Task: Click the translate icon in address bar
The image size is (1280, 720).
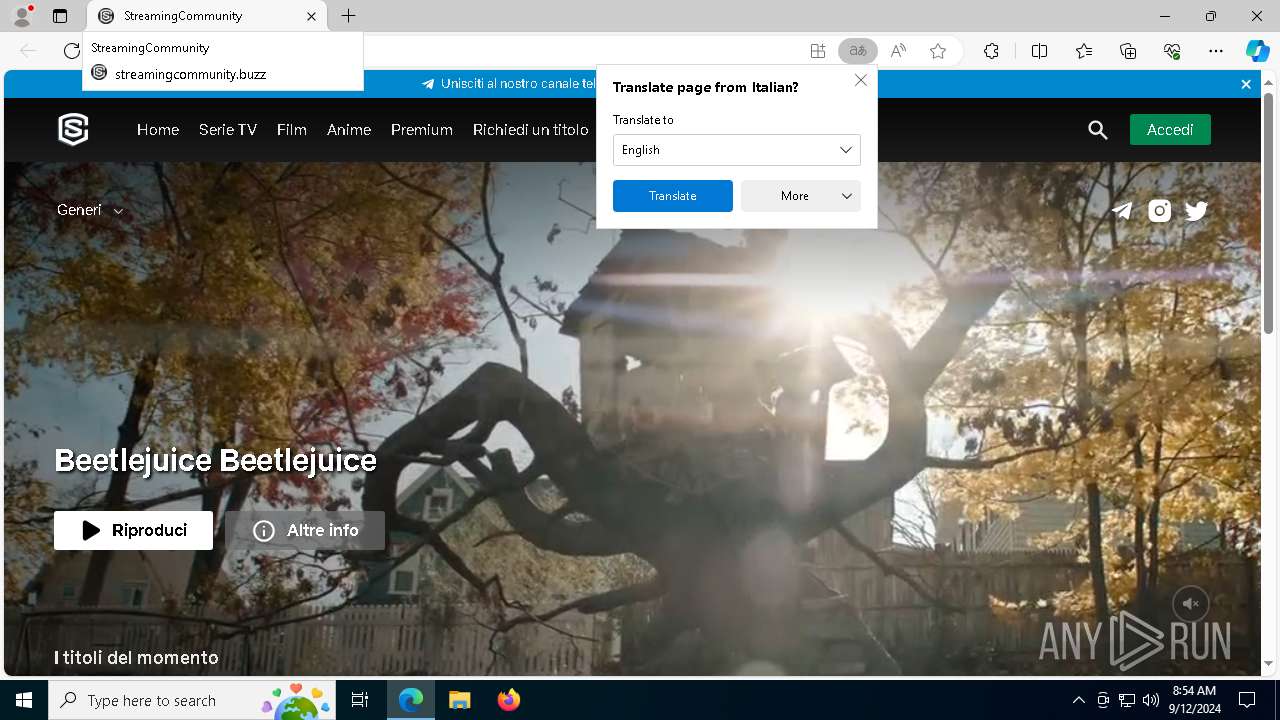Action: point(857,51)
